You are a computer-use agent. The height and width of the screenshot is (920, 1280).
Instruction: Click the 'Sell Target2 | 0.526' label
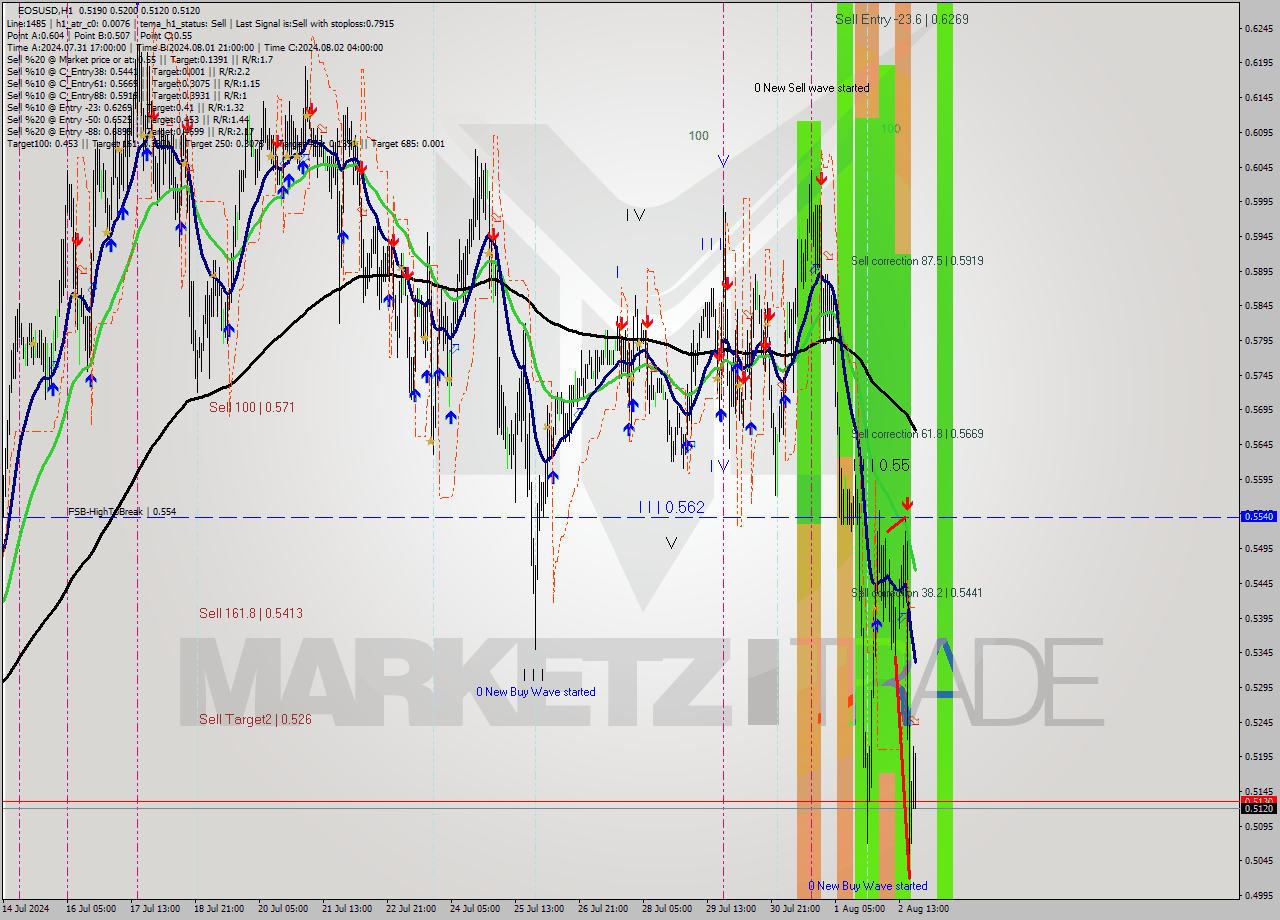255,720
